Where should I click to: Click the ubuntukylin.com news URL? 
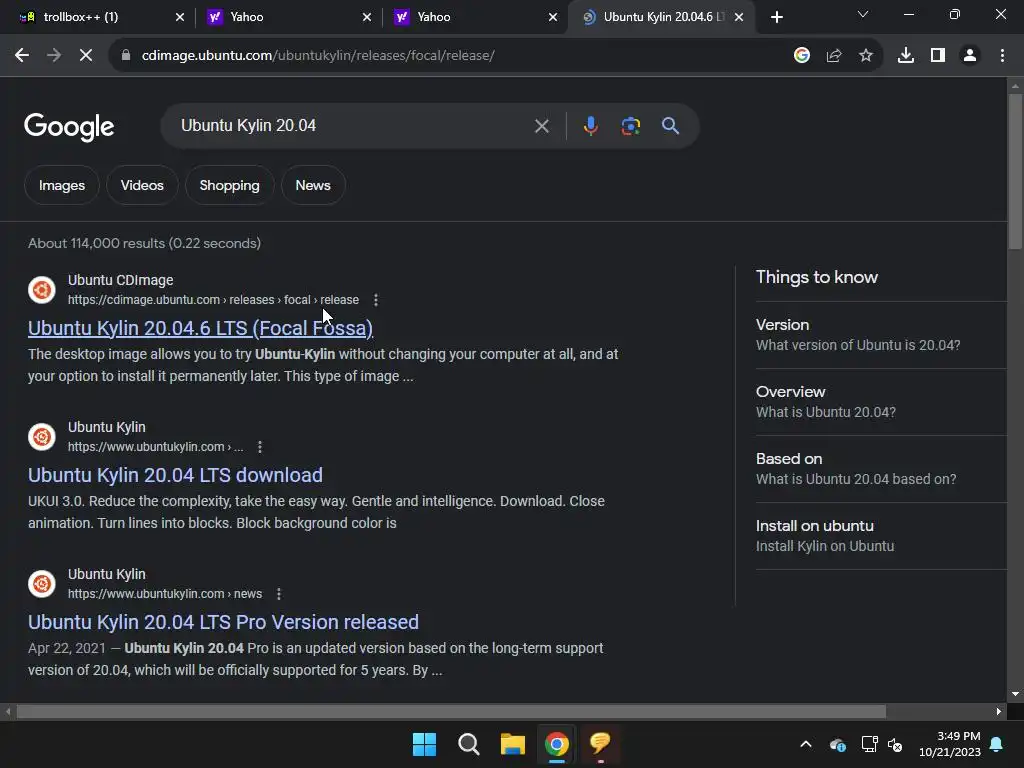pos(165,594)
